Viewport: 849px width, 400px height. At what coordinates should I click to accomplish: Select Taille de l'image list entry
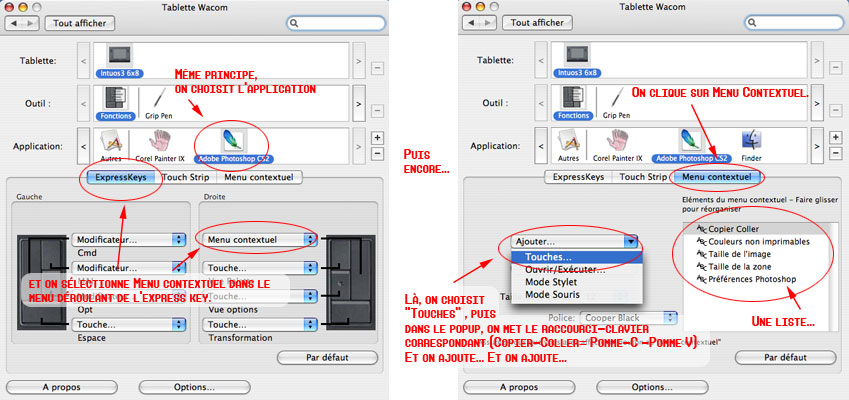click(755, 254)
